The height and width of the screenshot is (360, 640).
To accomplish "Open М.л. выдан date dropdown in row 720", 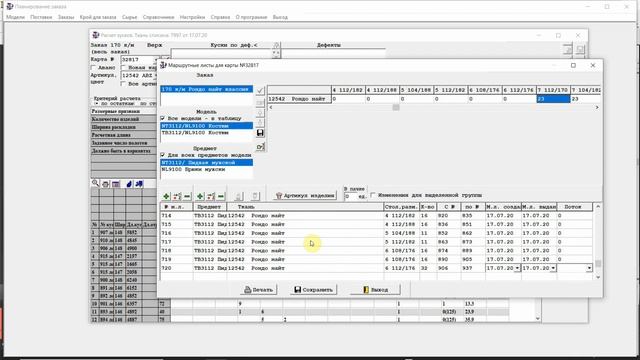I will pos(553,268).
